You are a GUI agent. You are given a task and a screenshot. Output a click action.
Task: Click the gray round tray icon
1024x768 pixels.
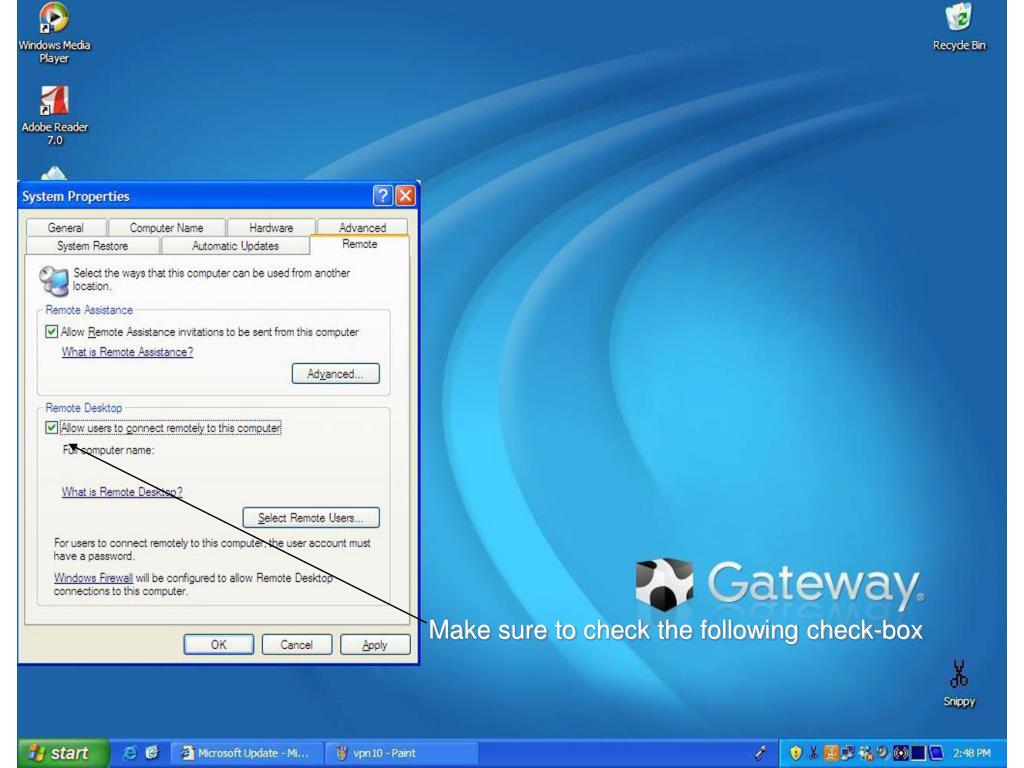(883, 752)
